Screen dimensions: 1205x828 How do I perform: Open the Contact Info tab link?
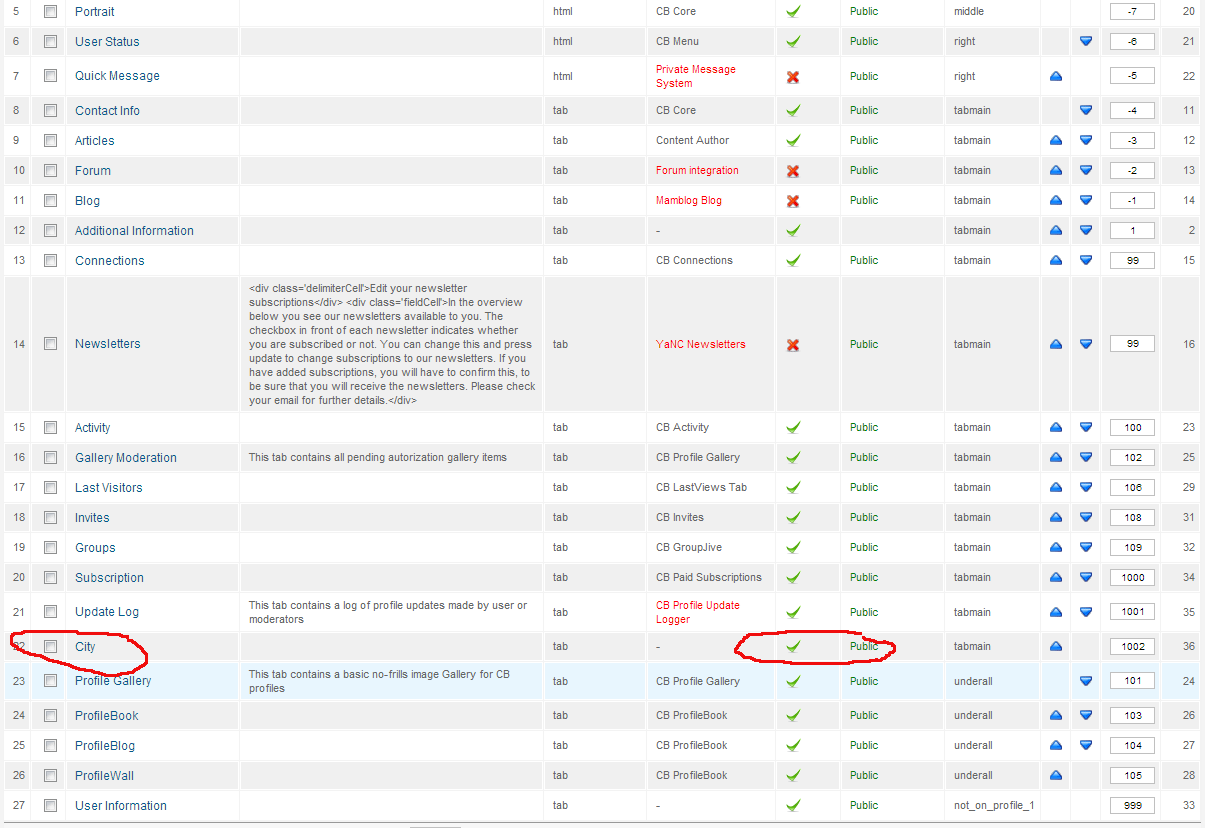[x=107, y=111]
